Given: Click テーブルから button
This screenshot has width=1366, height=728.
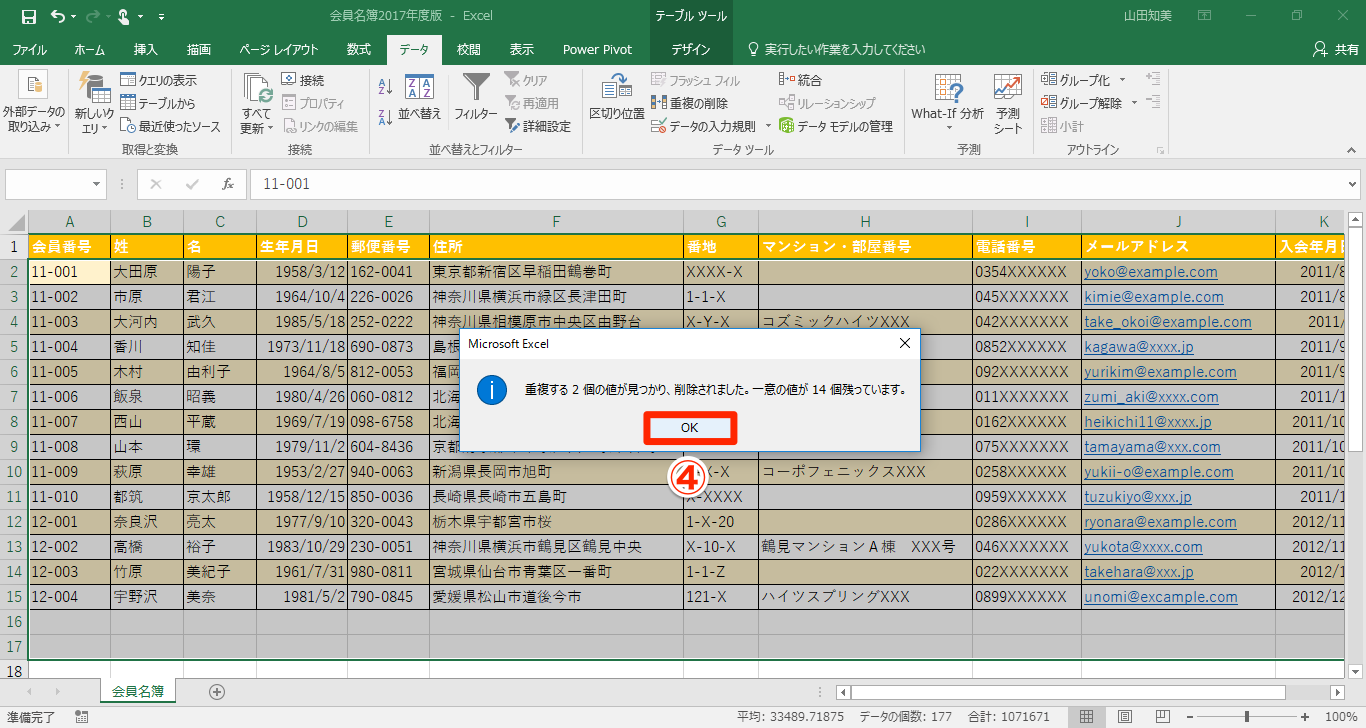Looking at the screenshot, I should 158,103.
